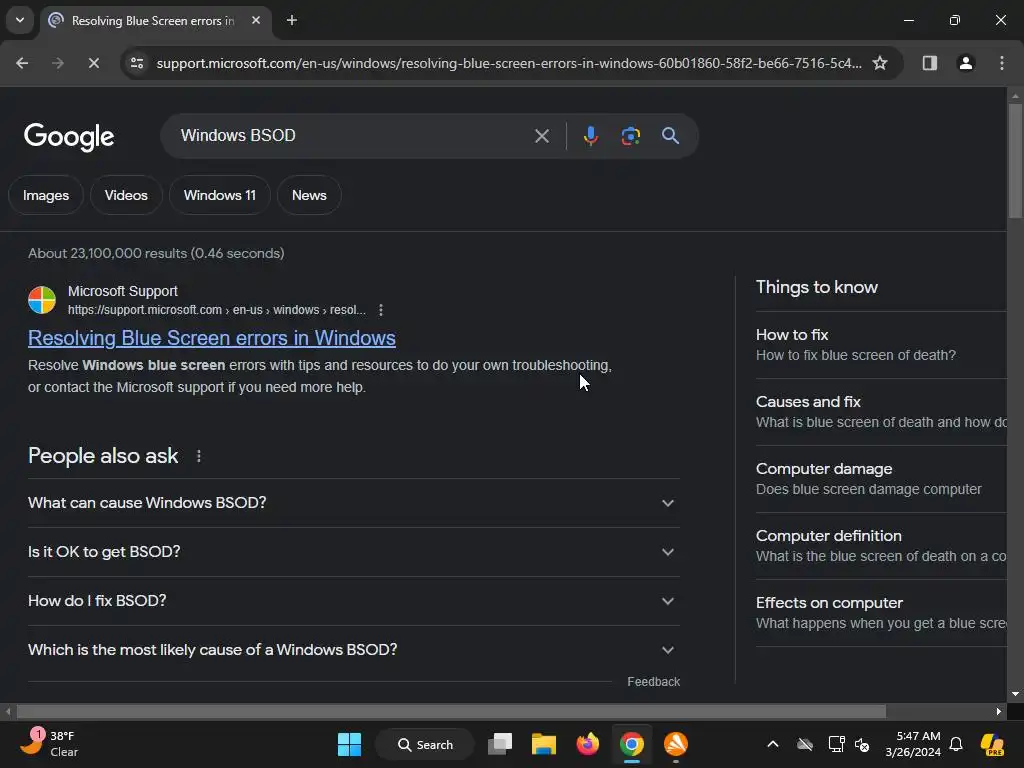Image resolution: width=1024 pixels, height=768 pixels.
Task: Click the clock showing 5:47 AM
Action: tap(913, 744)
